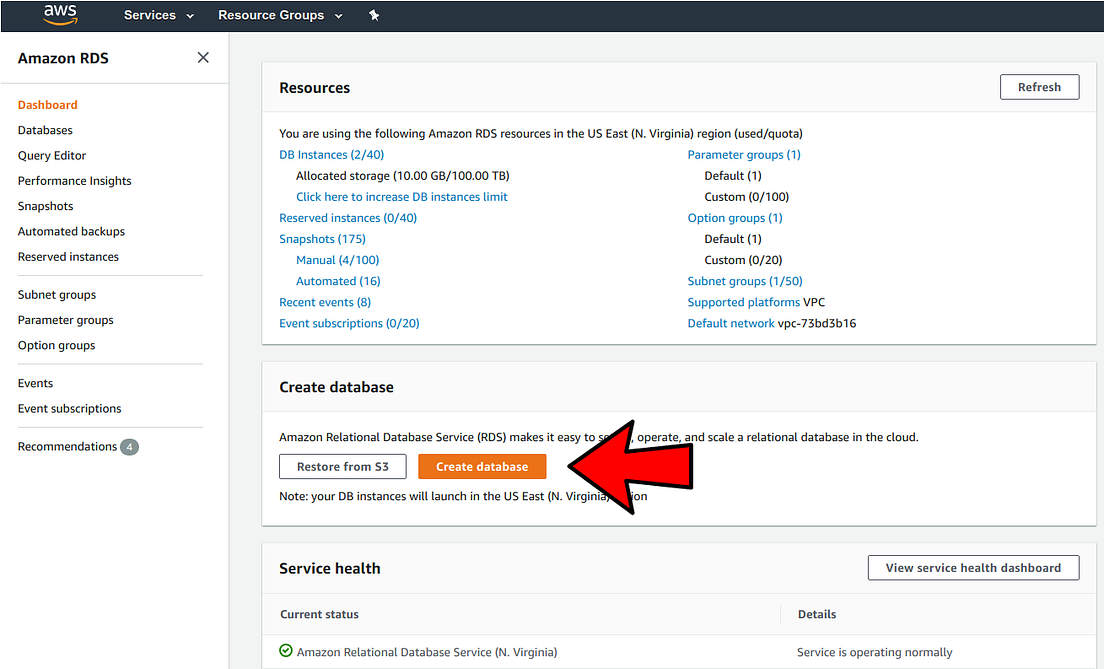Select Dashboard in the sidebar
1104x669 pixels.
47,104
